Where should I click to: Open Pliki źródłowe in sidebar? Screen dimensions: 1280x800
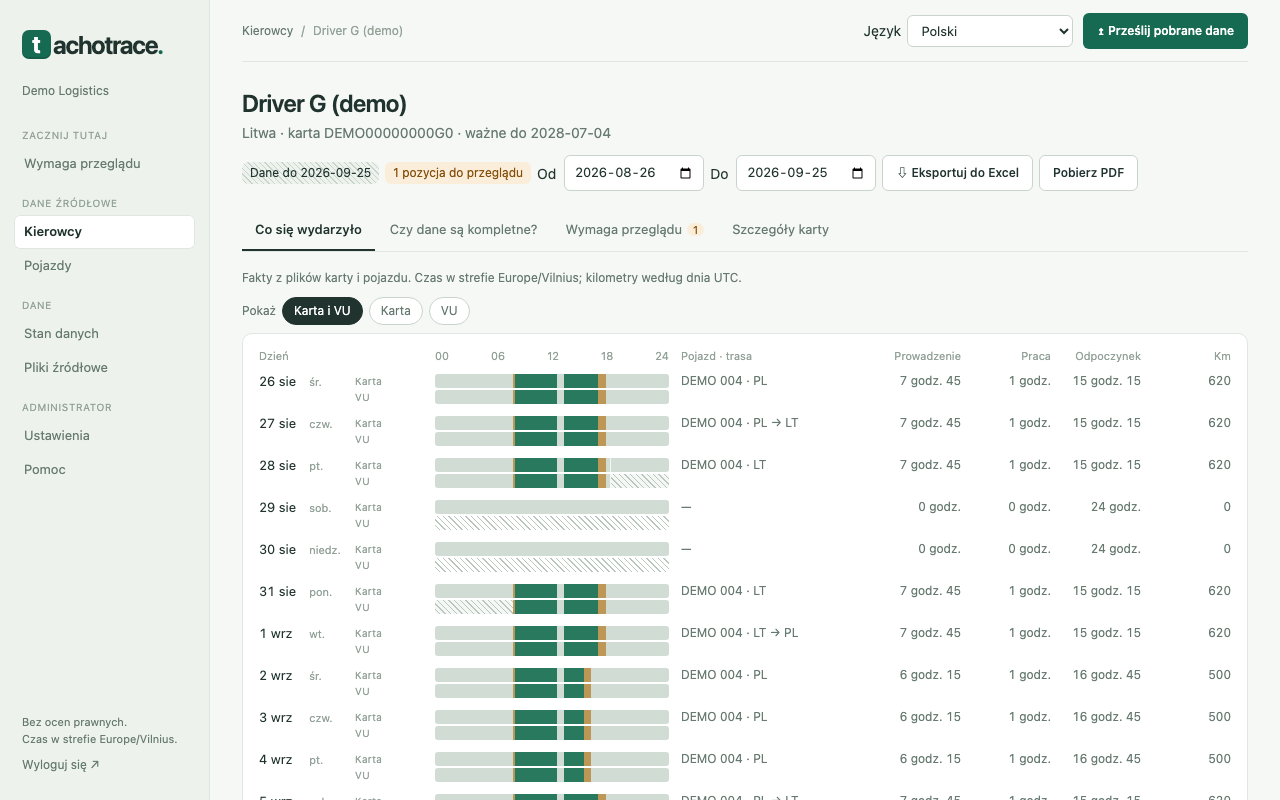(x=104, y=367)
